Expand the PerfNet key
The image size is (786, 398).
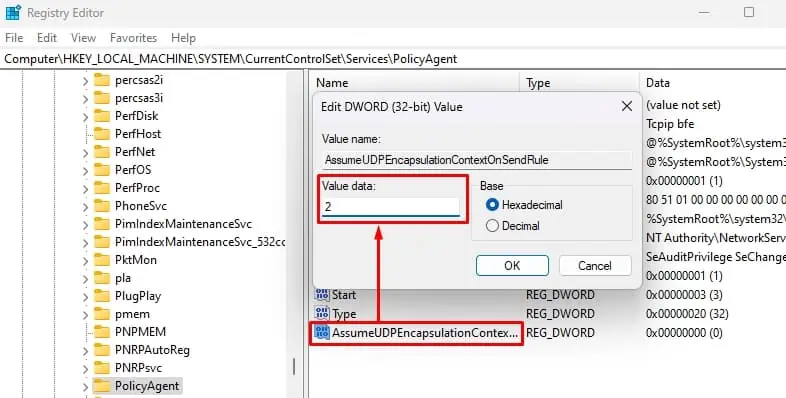(x=86, y=153)
